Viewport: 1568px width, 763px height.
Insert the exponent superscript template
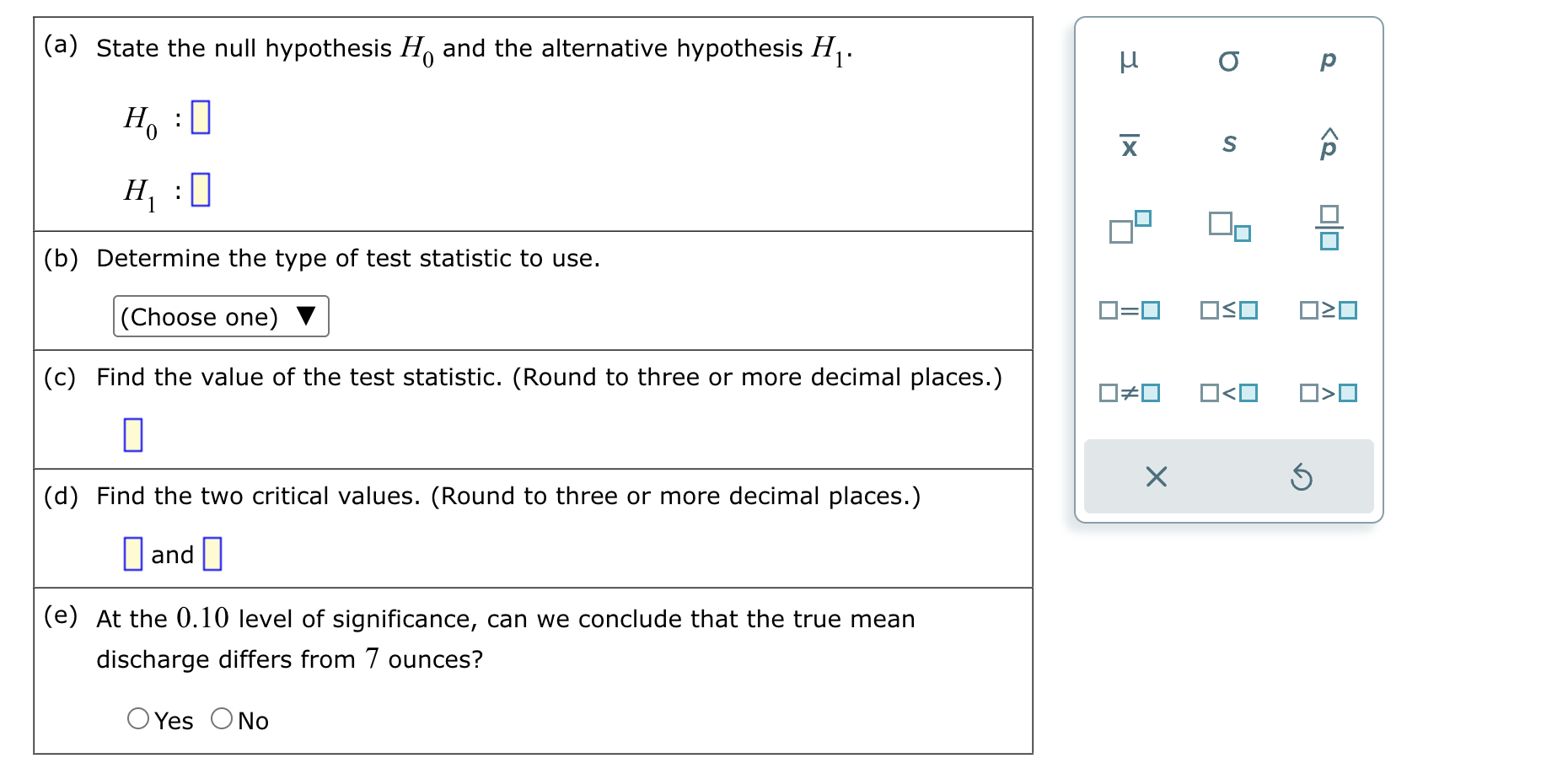(1130, 227)
